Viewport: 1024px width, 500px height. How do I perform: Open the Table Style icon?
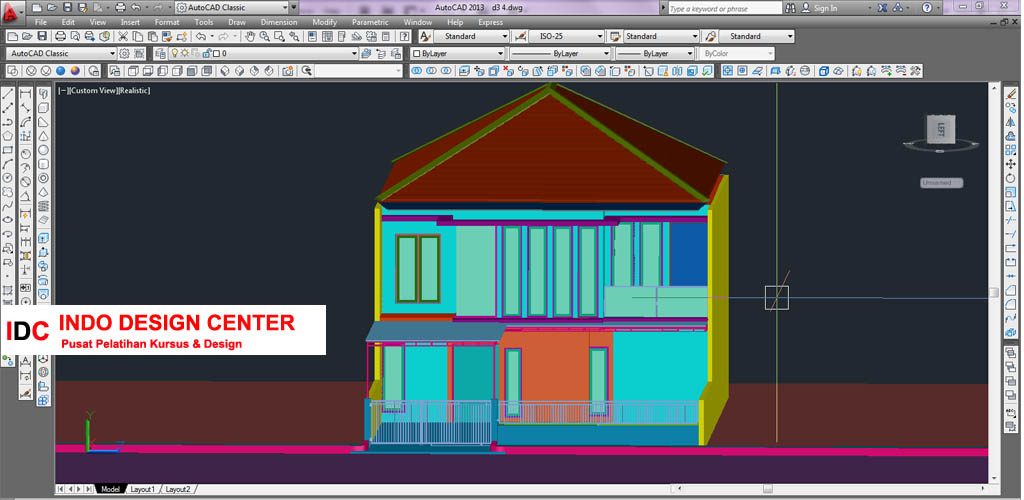[x=615, y=37]
